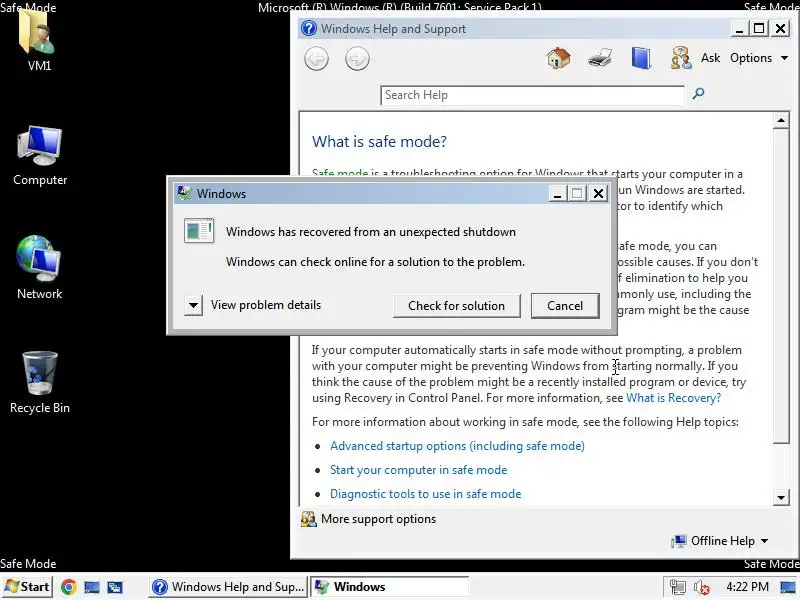Screen dimensions: 800x600
Task: Minimize the Windows recovery dialog
Action: (557, 193)
